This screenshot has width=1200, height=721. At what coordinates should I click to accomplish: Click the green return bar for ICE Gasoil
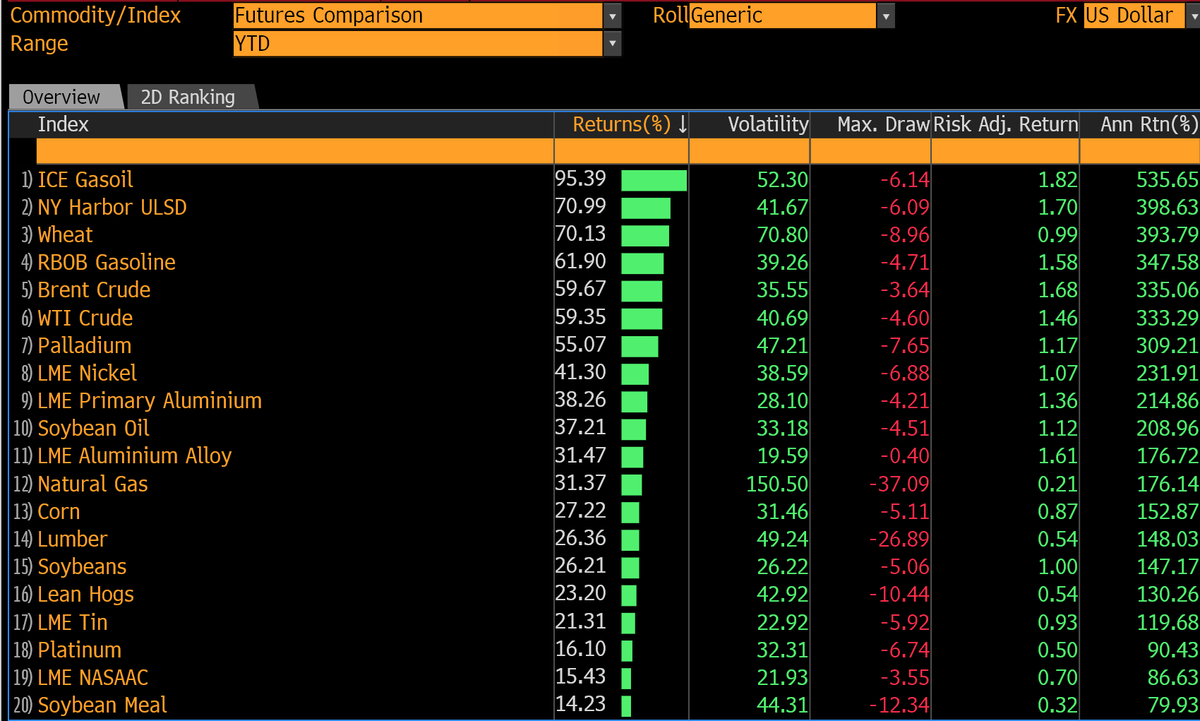pos(654,180)
